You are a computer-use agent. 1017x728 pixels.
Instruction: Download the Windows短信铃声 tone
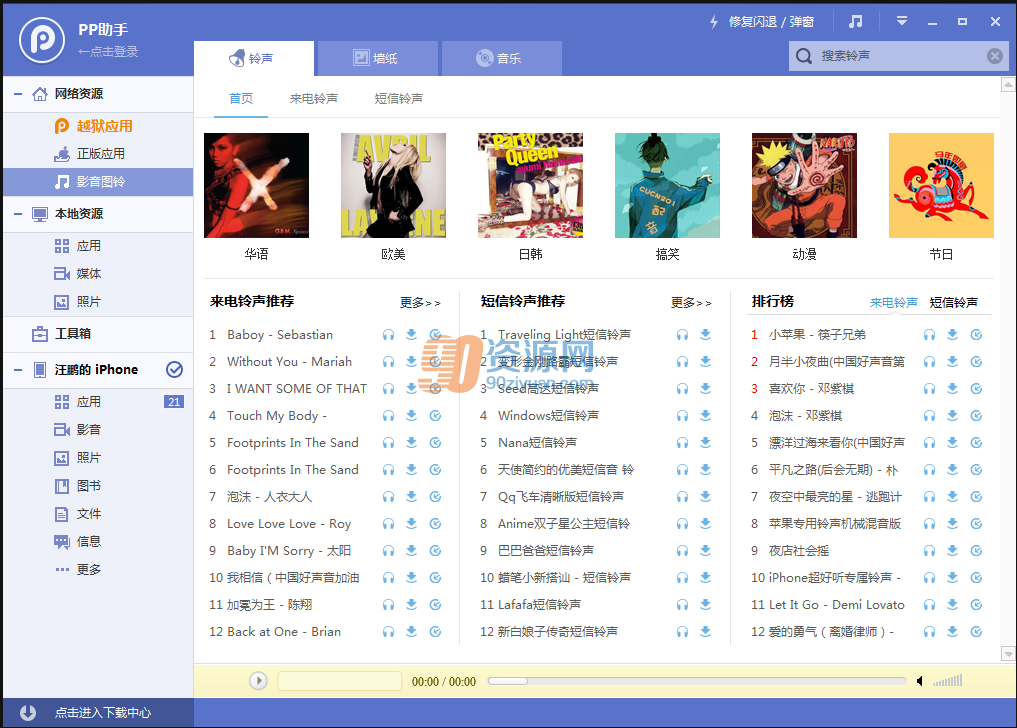pyautogui.click(x=706, y=415)
